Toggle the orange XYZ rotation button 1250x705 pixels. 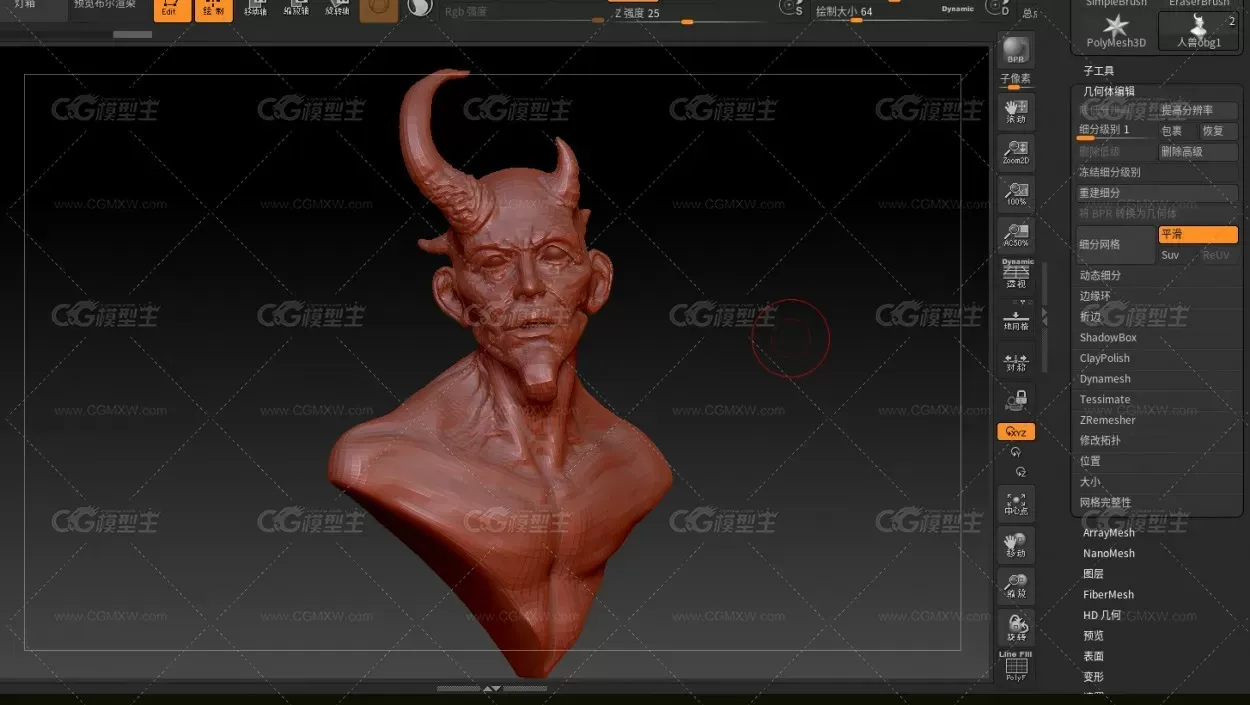click(1016, 432)
